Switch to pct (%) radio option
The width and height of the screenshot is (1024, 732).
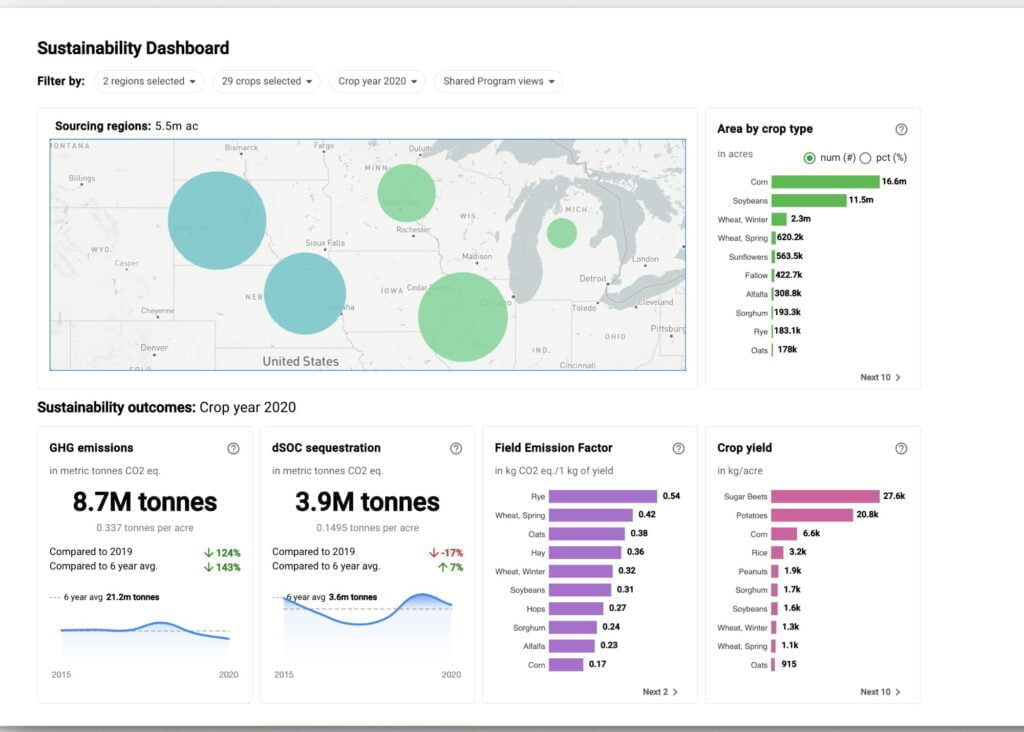tap(866, 158)
